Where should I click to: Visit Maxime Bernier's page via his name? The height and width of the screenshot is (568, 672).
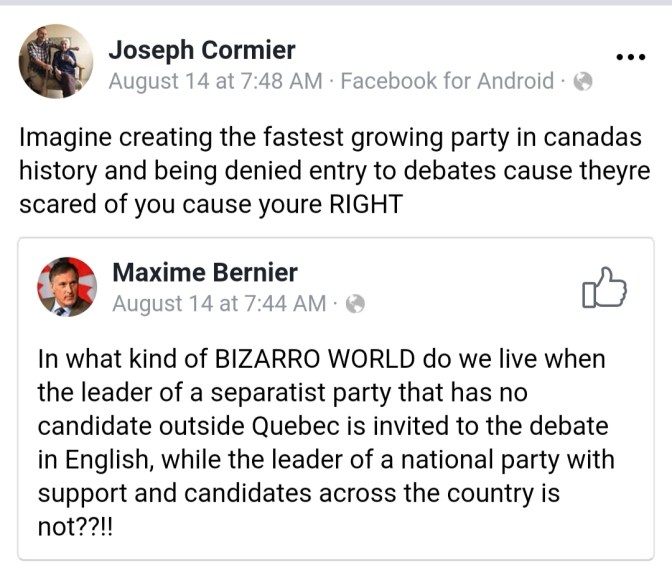coord(205,272)
